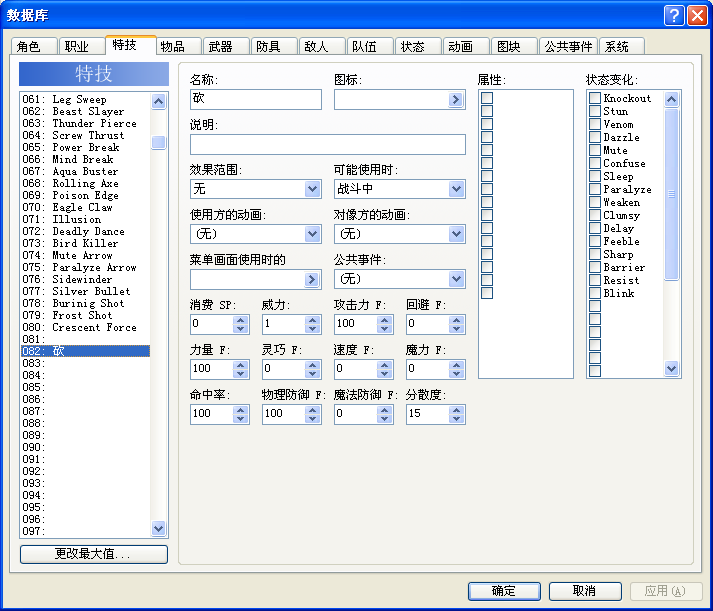Decrease the 命中率 value
Viewport: 713px width, 611px height.
[x=241, y=419]
